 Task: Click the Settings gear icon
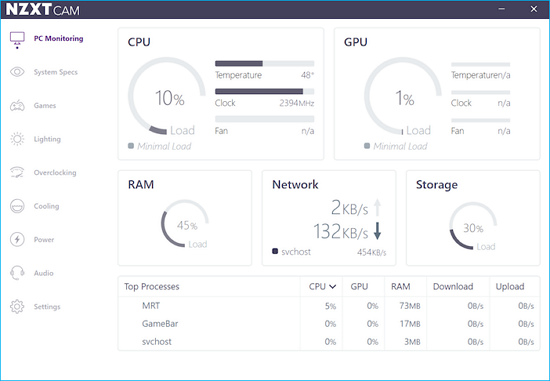pos(17,306)
